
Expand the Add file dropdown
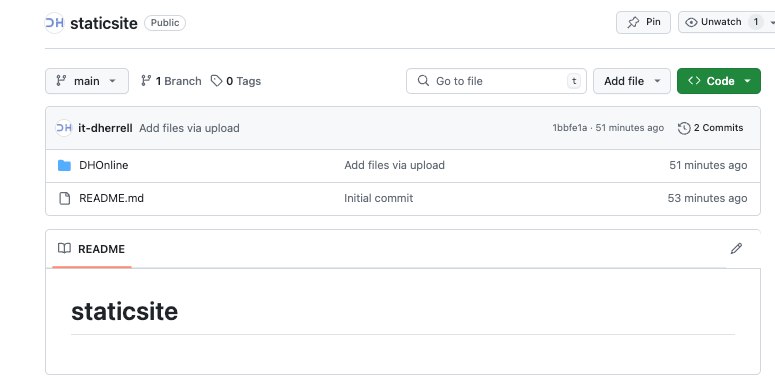(x=632, y=81)
